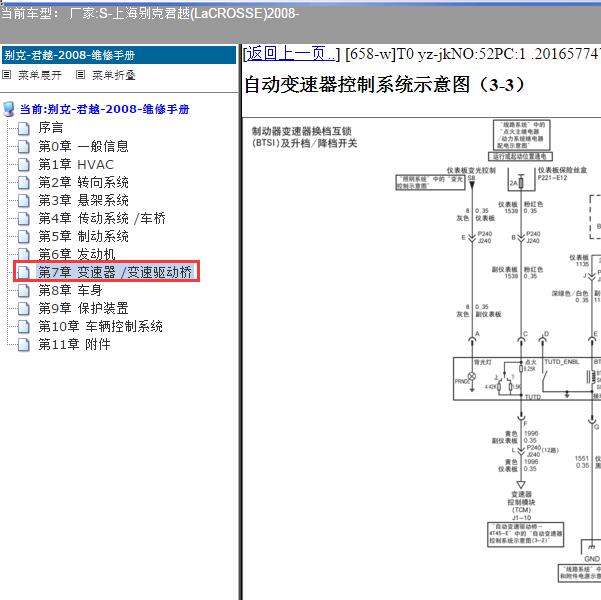Click the page icon next to 第8章
The height and width of the screenshot is (600, 601).
pyautogui.click(x=24, y=291)
